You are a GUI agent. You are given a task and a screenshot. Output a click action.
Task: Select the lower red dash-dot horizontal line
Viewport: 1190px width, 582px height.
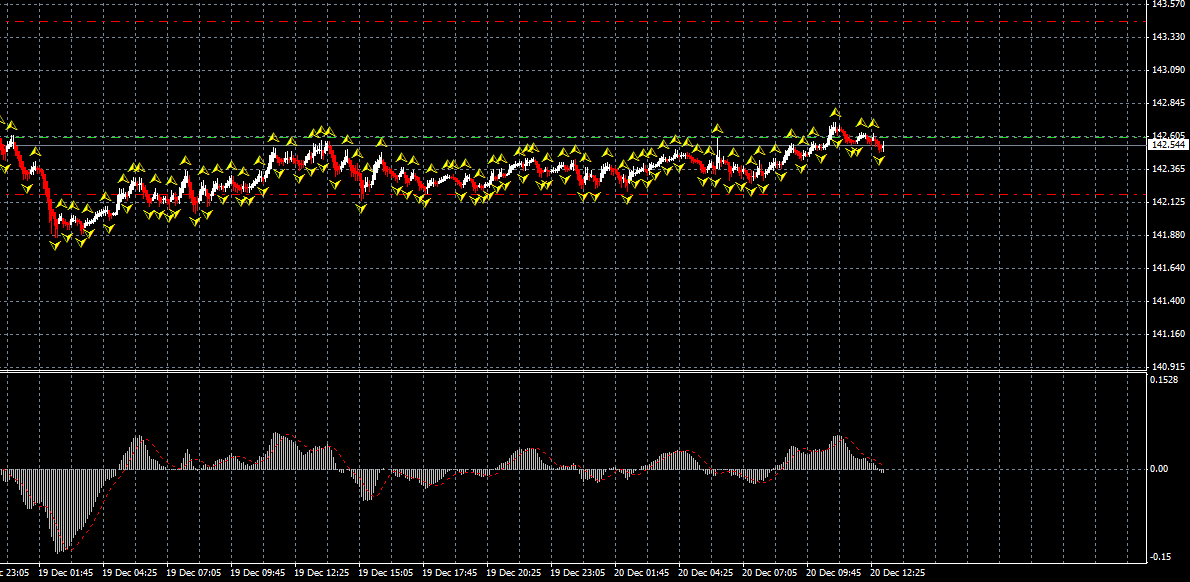(x=573, y=195)
